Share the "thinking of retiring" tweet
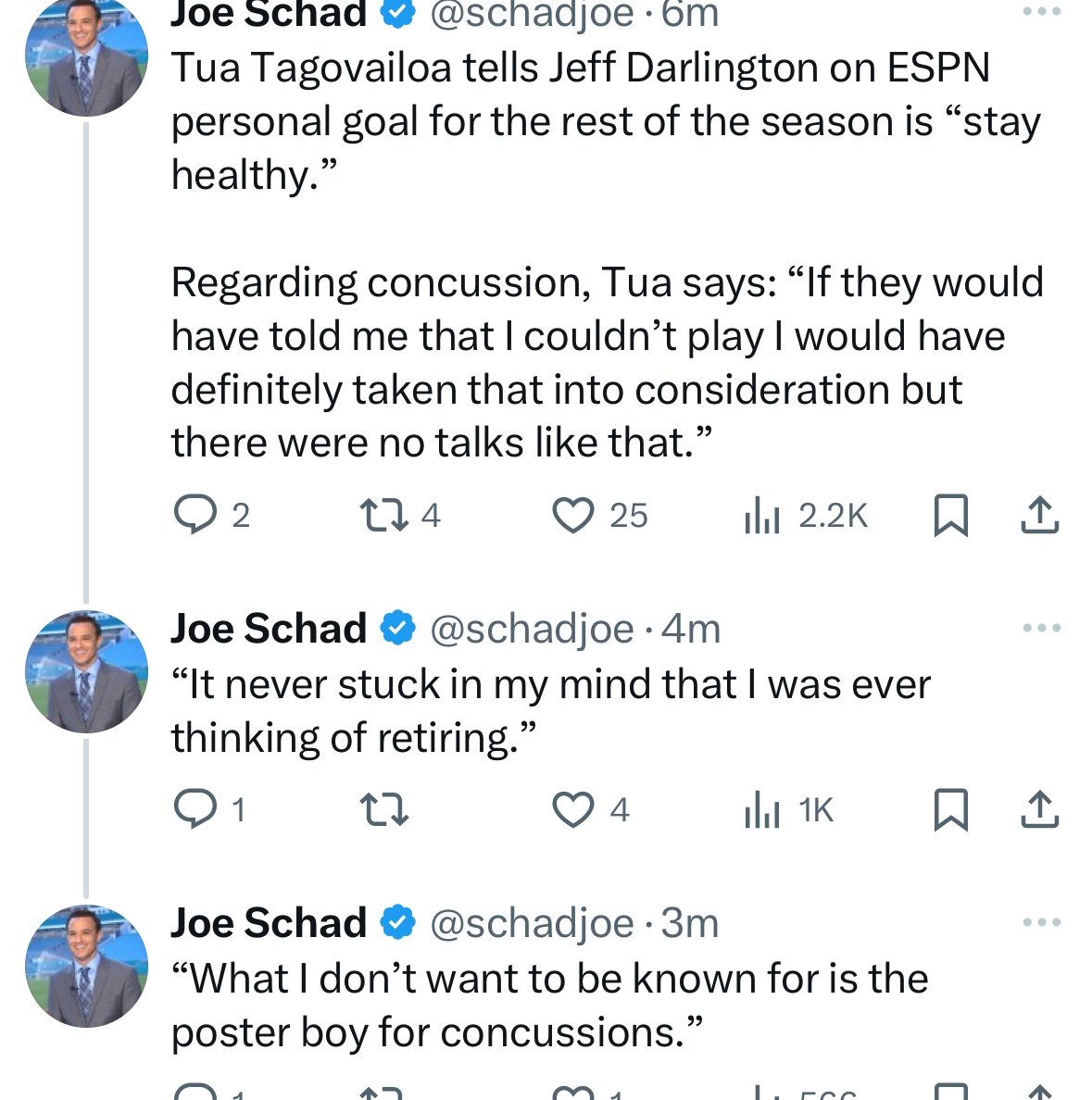Screen dimensions: 1092x1100 tap(1039, 810)
